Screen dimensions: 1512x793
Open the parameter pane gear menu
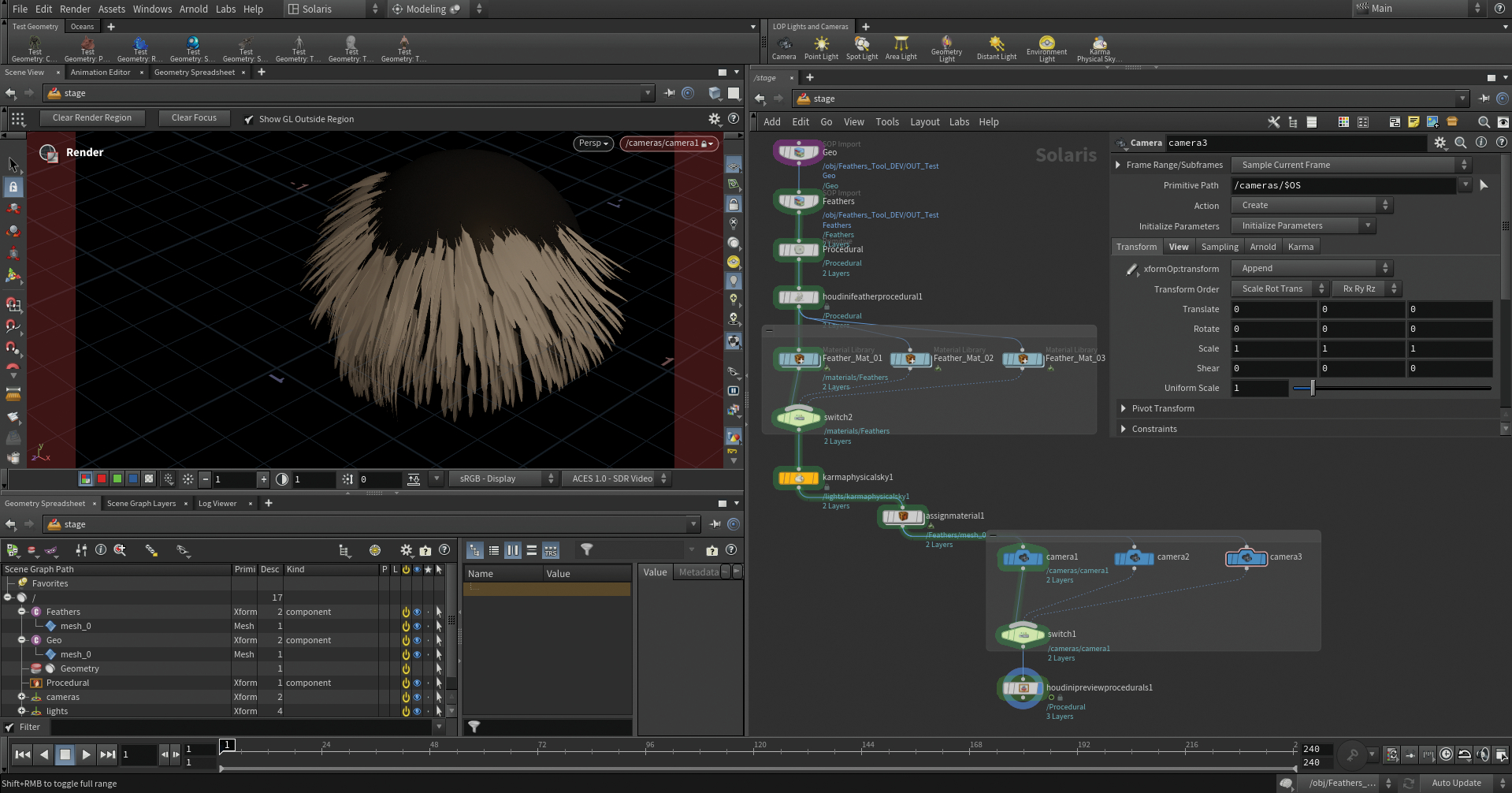click(x=1440, y=143)
